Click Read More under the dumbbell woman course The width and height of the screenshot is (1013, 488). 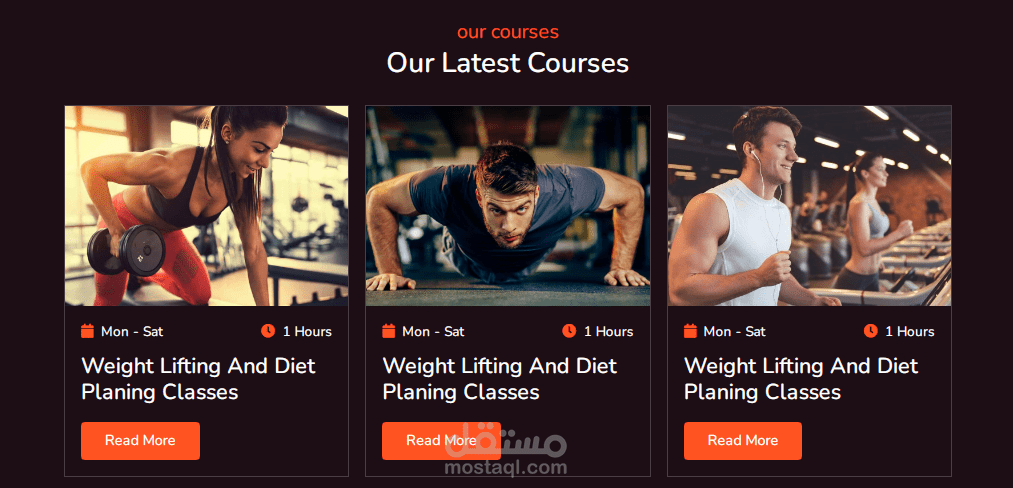click(140, 441)
